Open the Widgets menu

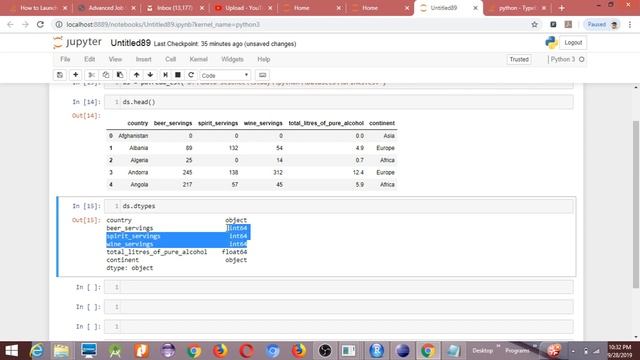point(232,59)
